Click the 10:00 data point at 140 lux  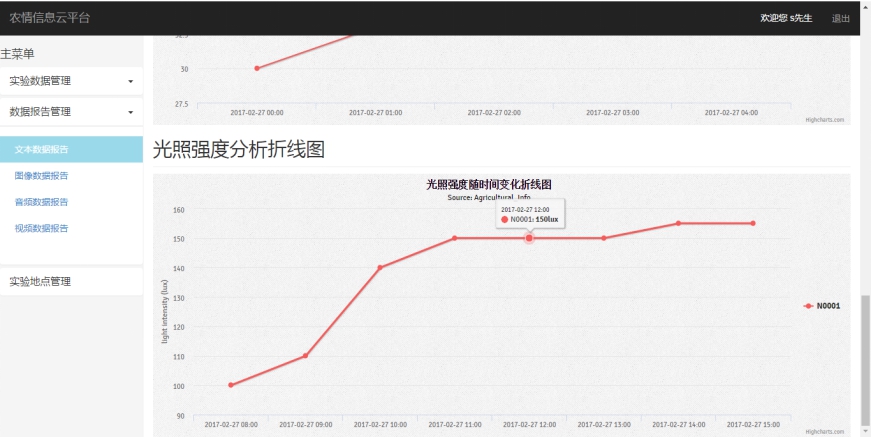coord(380,268)
